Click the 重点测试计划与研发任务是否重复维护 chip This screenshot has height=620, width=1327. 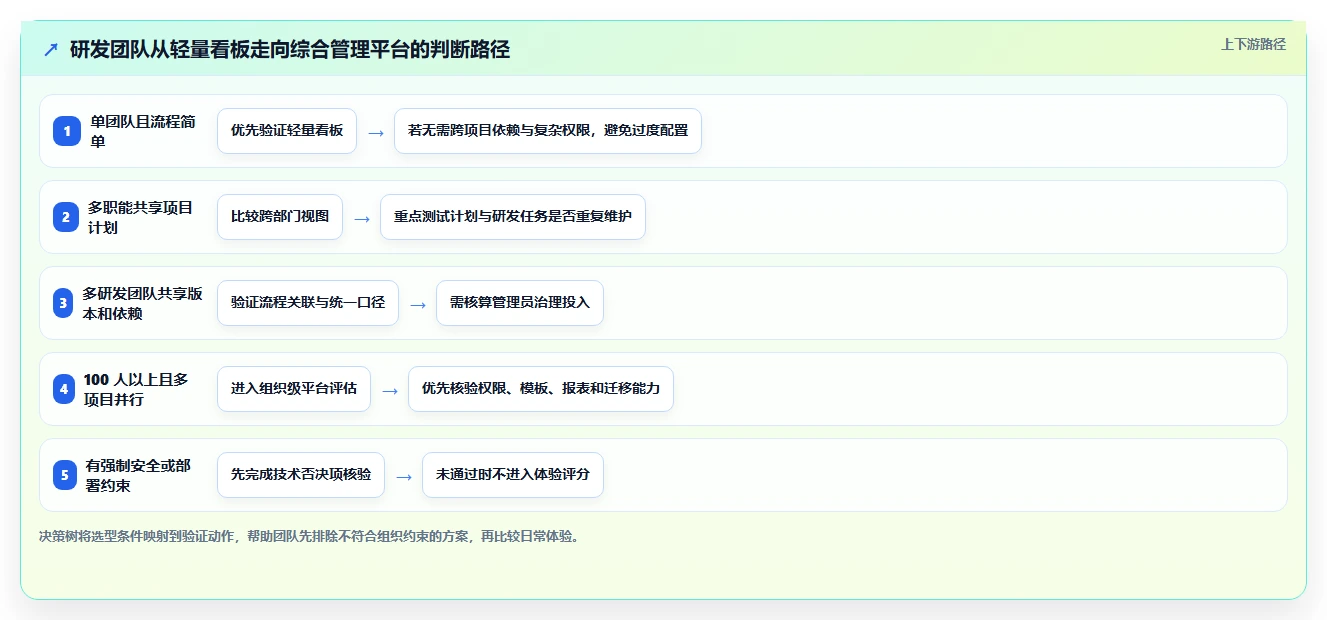point(513,217)
